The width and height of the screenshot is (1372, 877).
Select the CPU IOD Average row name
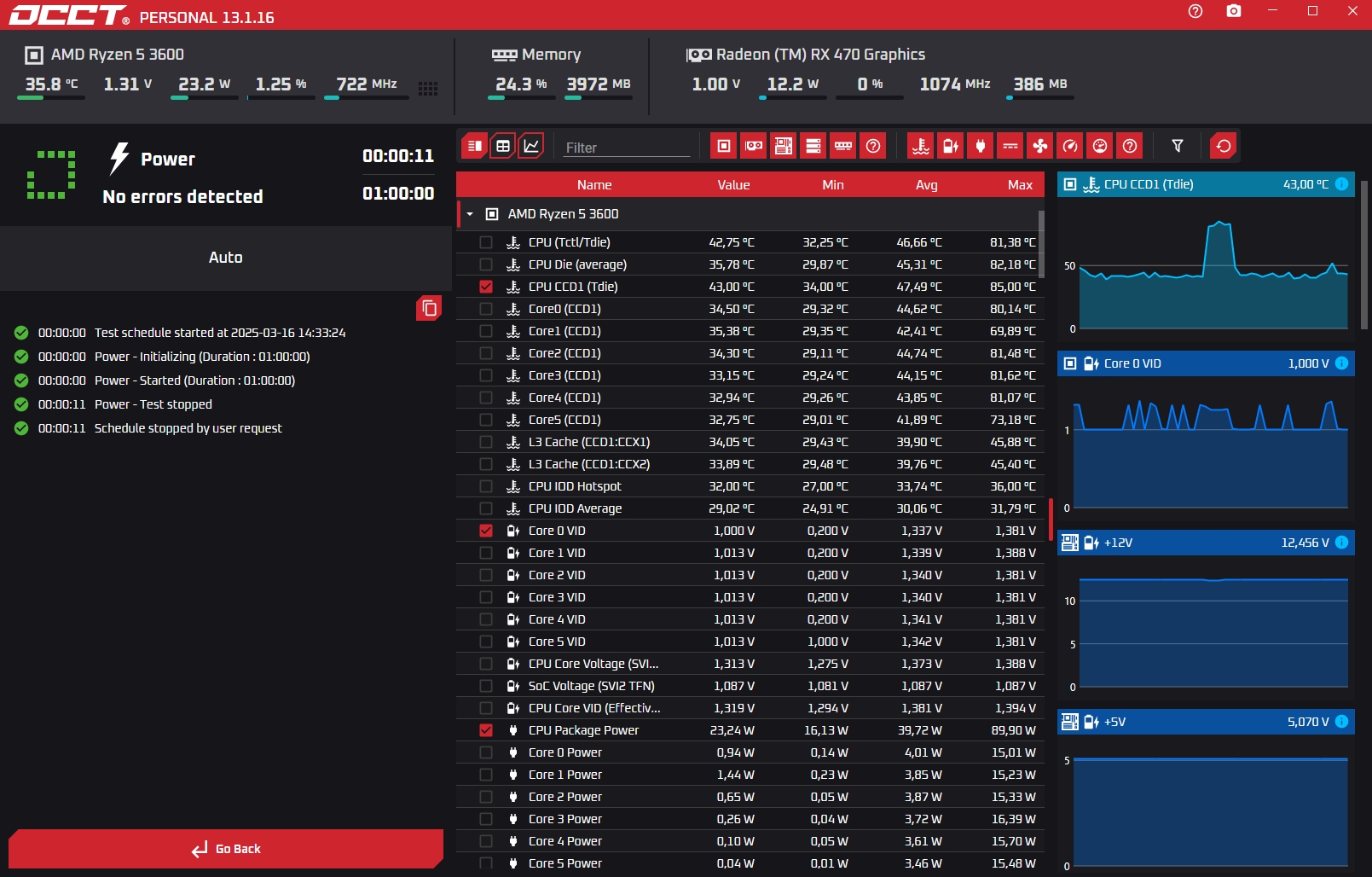(x=576, y=508)
